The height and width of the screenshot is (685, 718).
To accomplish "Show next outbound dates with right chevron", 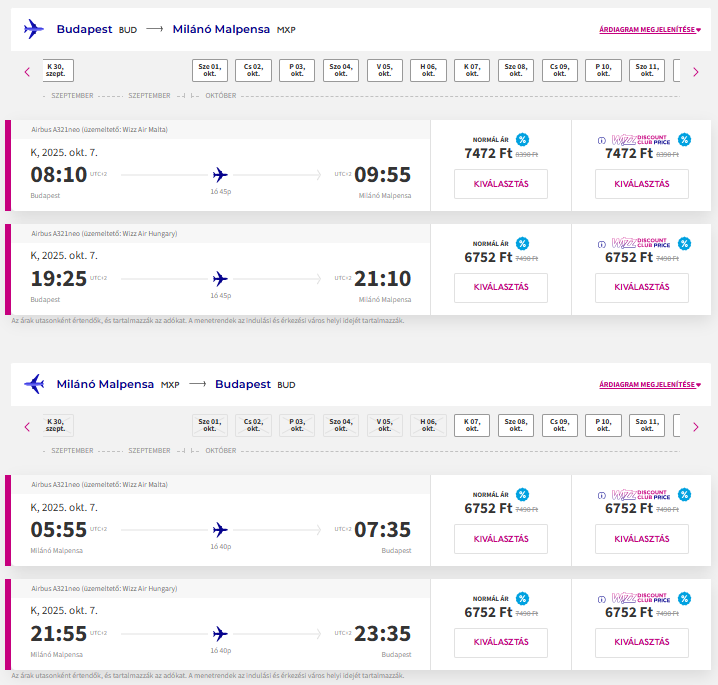I will (x=696, y=72).
